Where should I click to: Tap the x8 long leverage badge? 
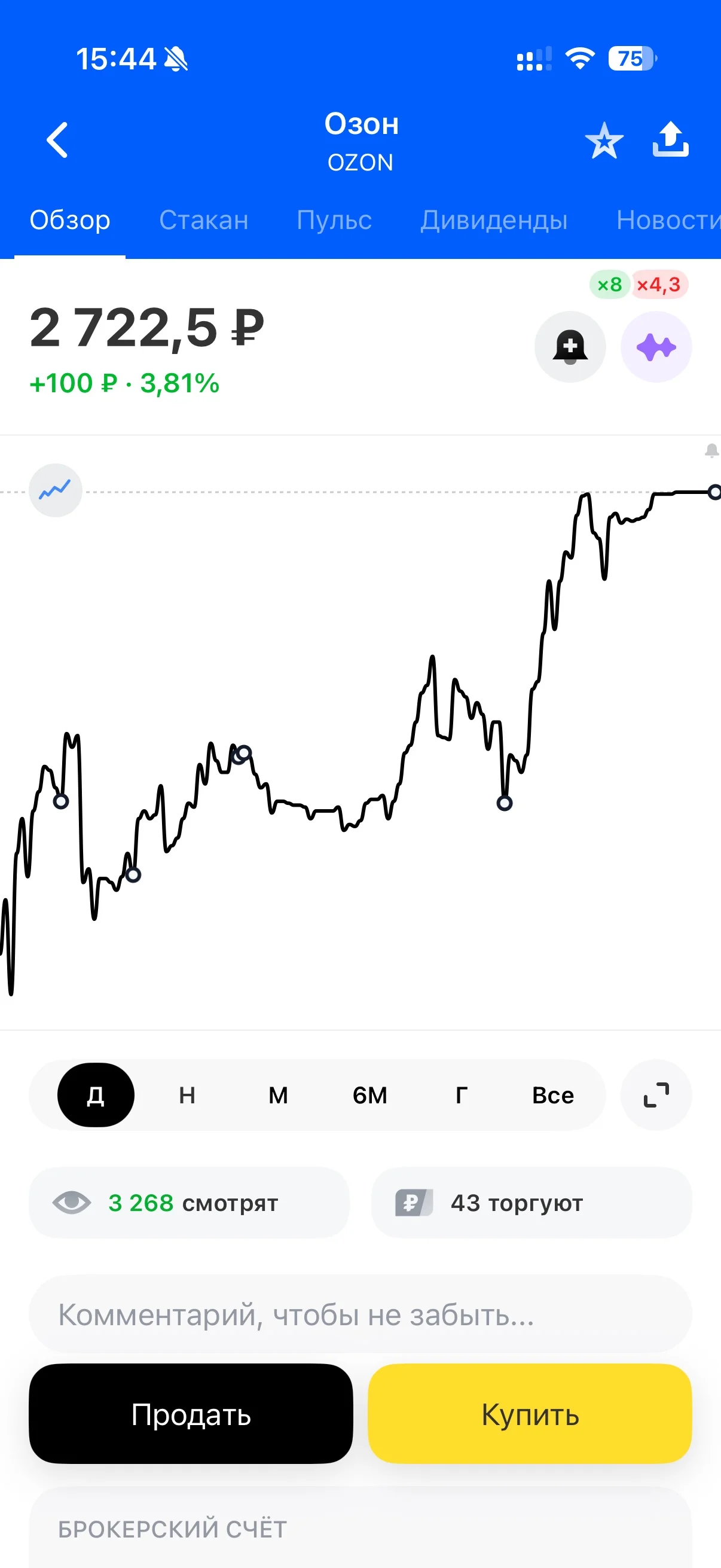(610, 284)
